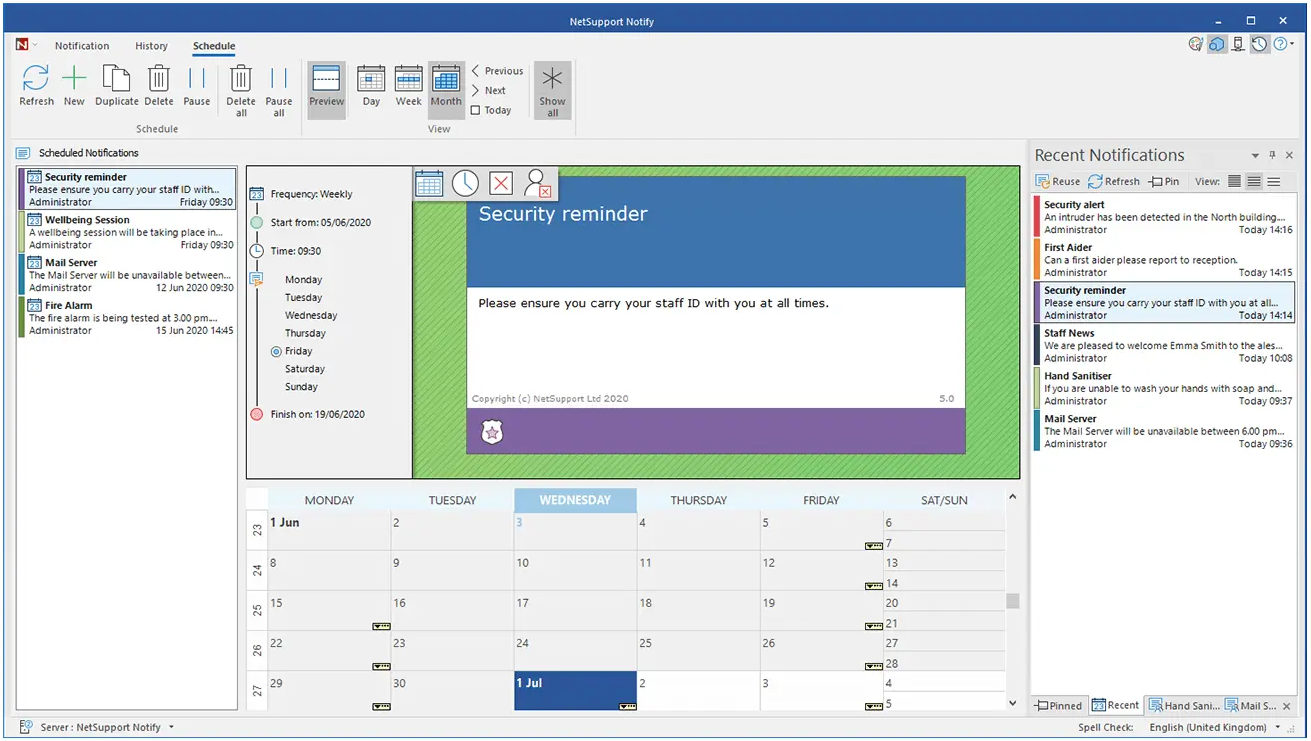Viewport: 1311px width, 741px height.
Task: Duplicate the selected scheduled notification
Action: coord(116,88)
